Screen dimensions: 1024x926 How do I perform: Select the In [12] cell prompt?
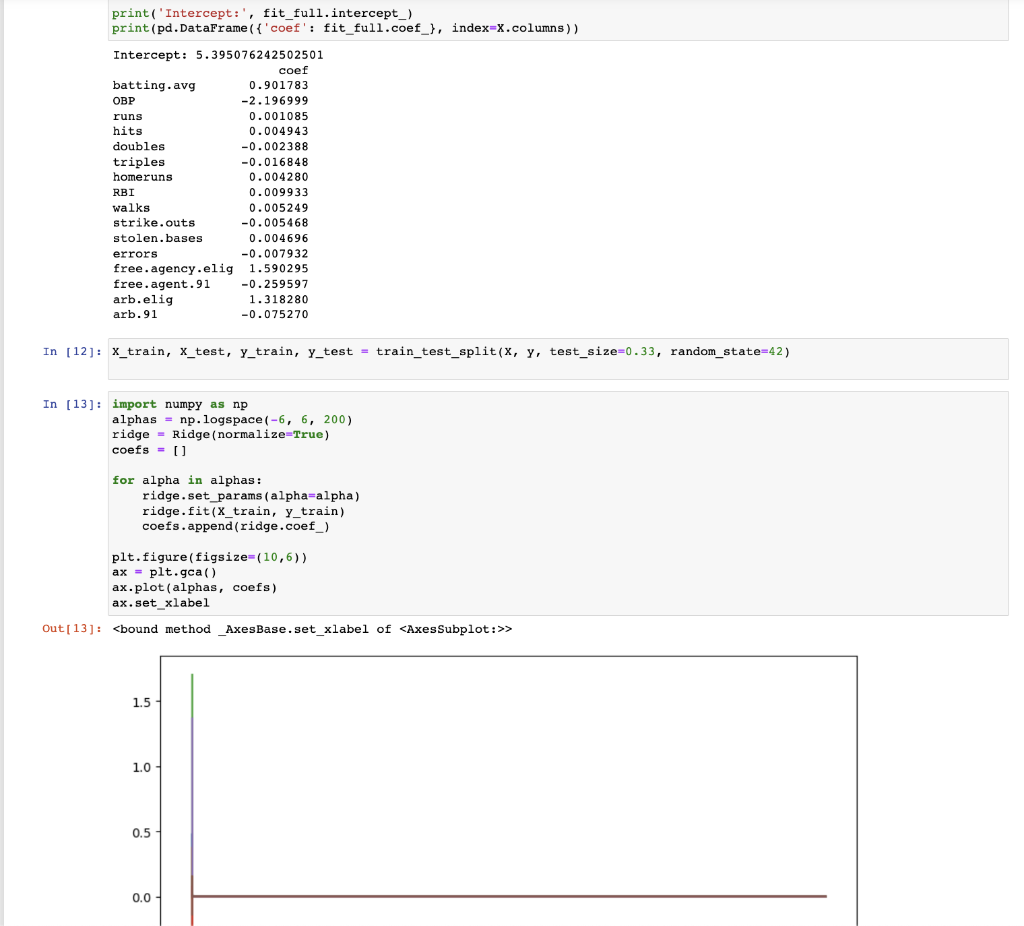[x=72, y=351]
